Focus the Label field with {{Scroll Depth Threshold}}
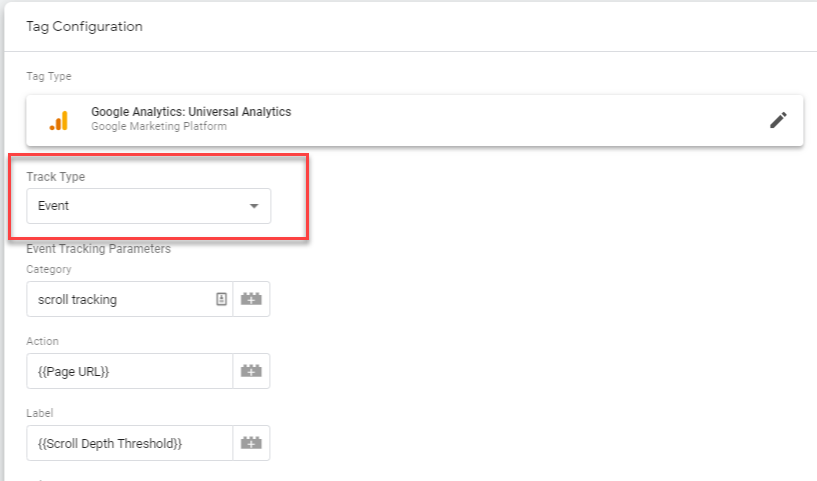 (130, 443)
